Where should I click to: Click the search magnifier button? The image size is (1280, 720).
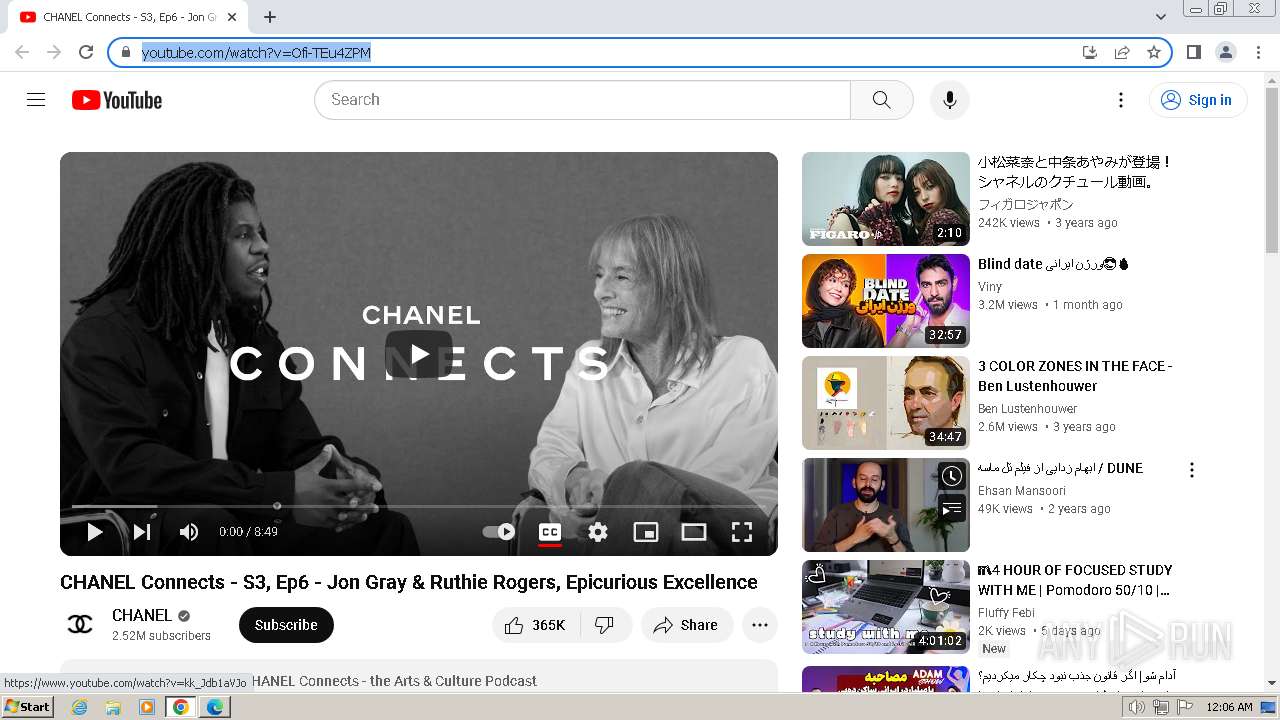(881, 100)
